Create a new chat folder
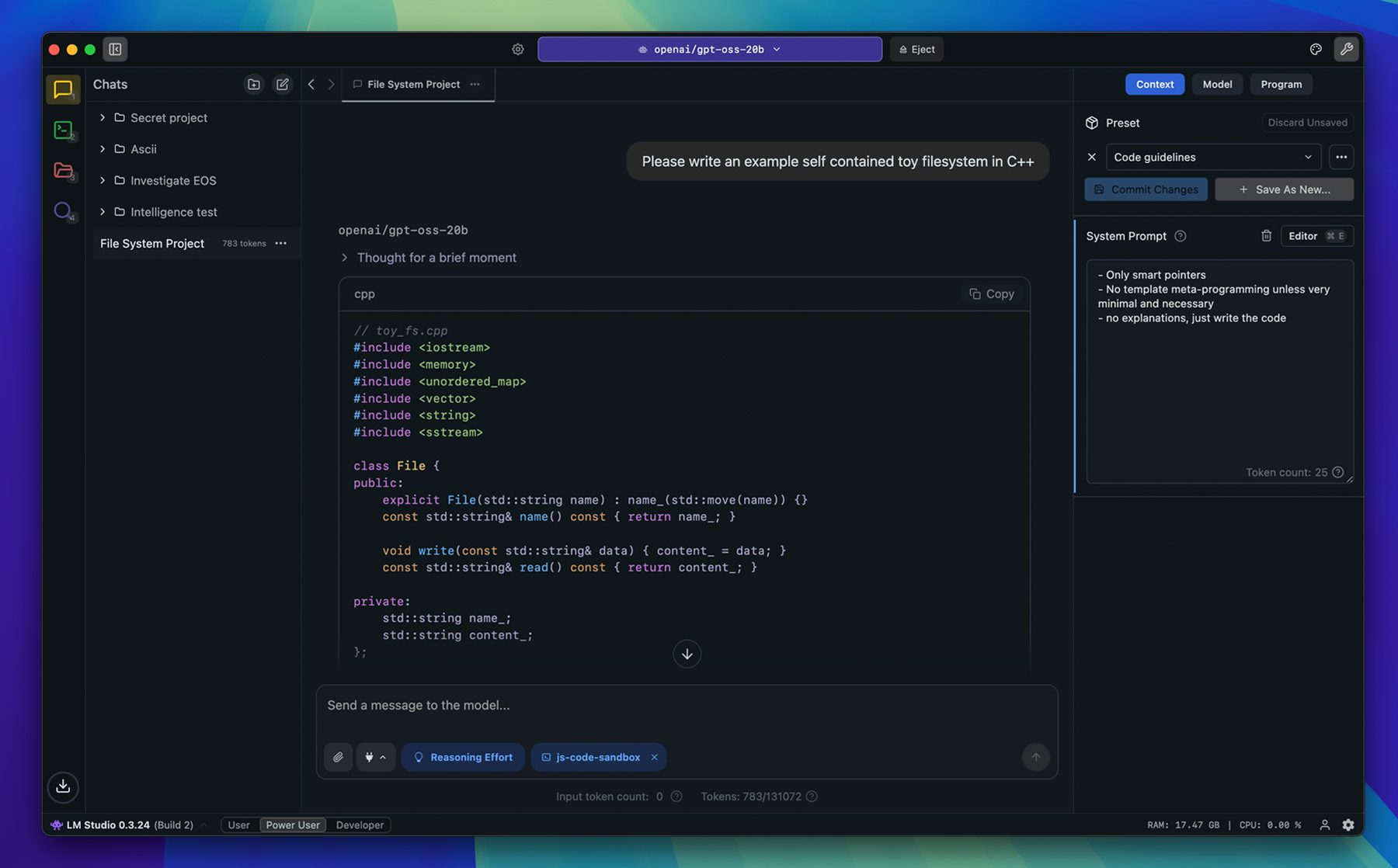The image size is (1398, 868). [254, 84]
